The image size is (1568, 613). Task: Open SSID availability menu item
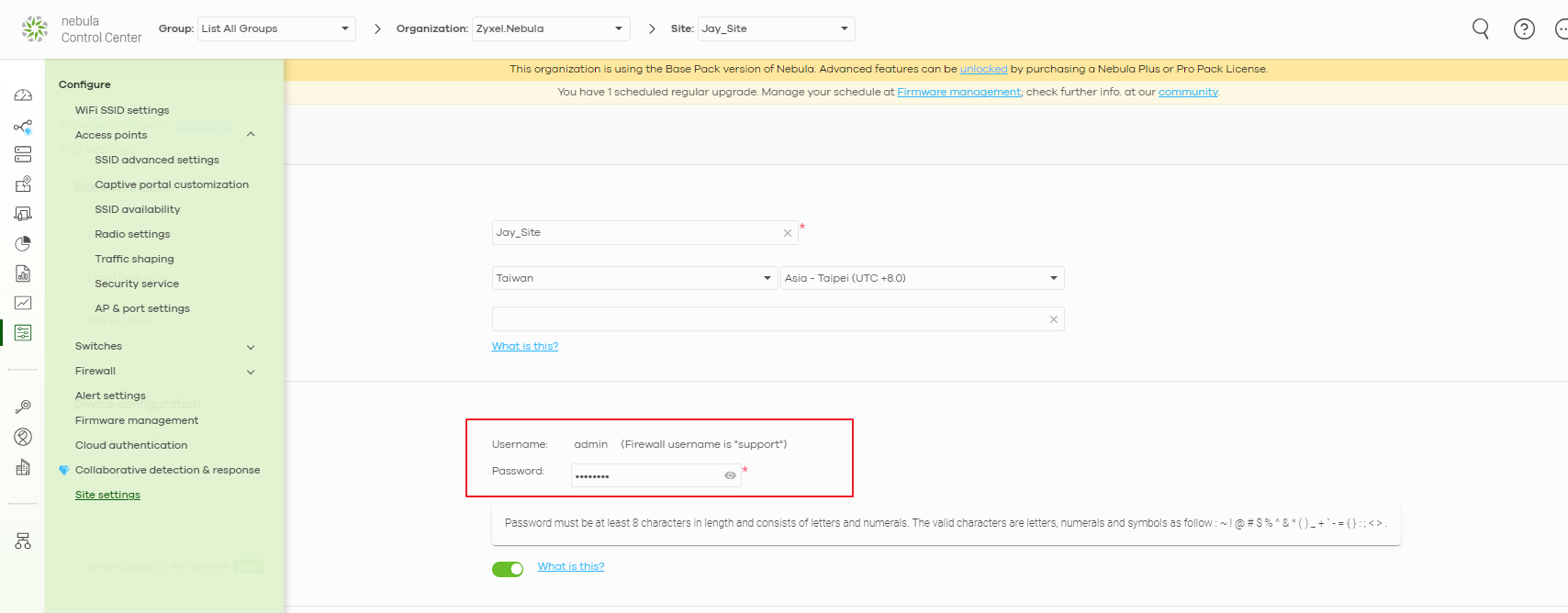click(x=138, y=209)
